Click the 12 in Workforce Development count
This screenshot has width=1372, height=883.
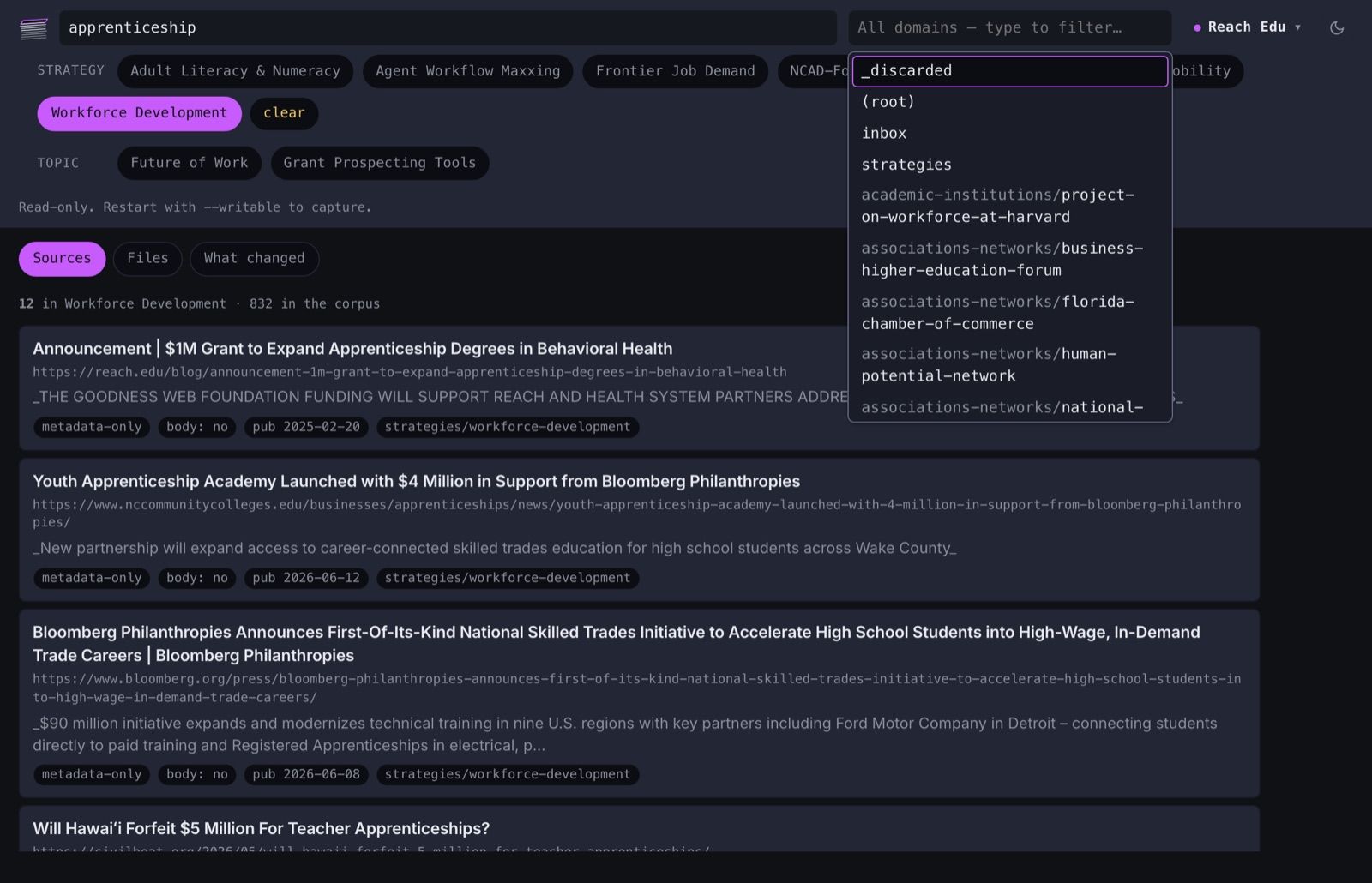(123, 303)
